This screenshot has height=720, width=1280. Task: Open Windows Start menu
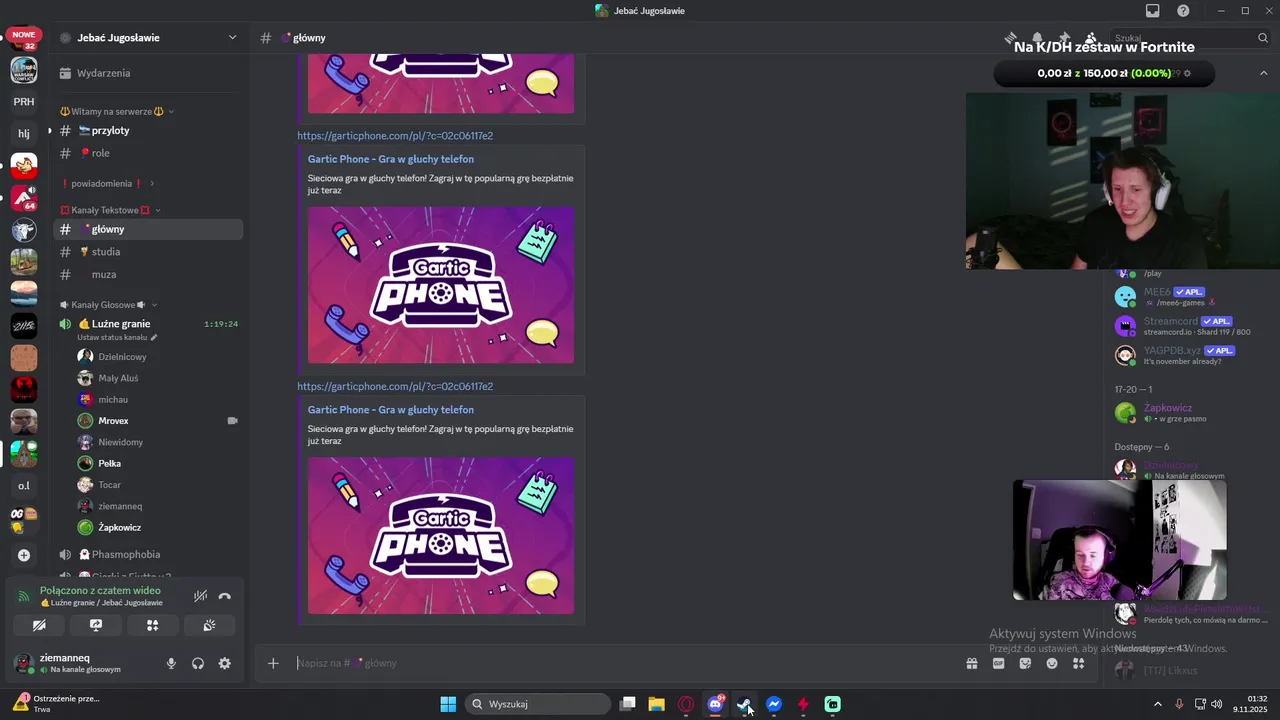click(448, 704)
